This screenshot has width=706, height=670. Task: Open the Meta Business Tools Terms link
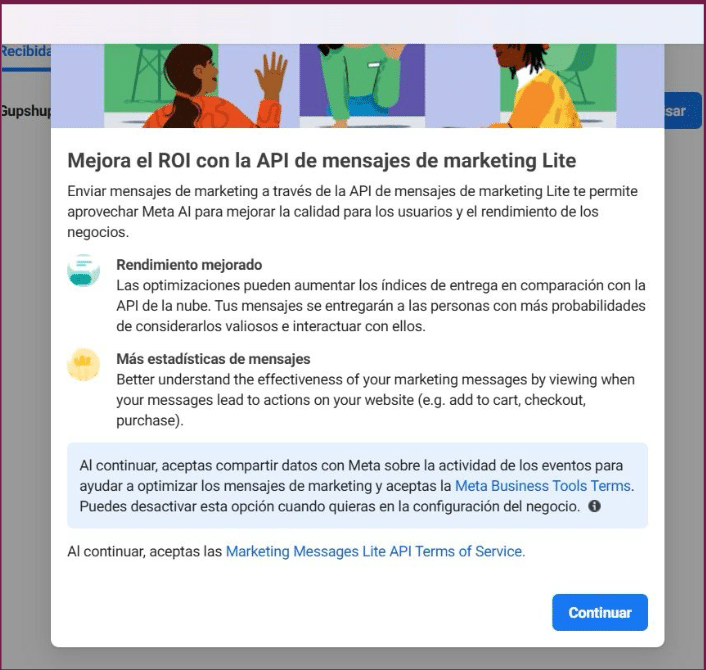pyautogui.click(x=543, y=486)
